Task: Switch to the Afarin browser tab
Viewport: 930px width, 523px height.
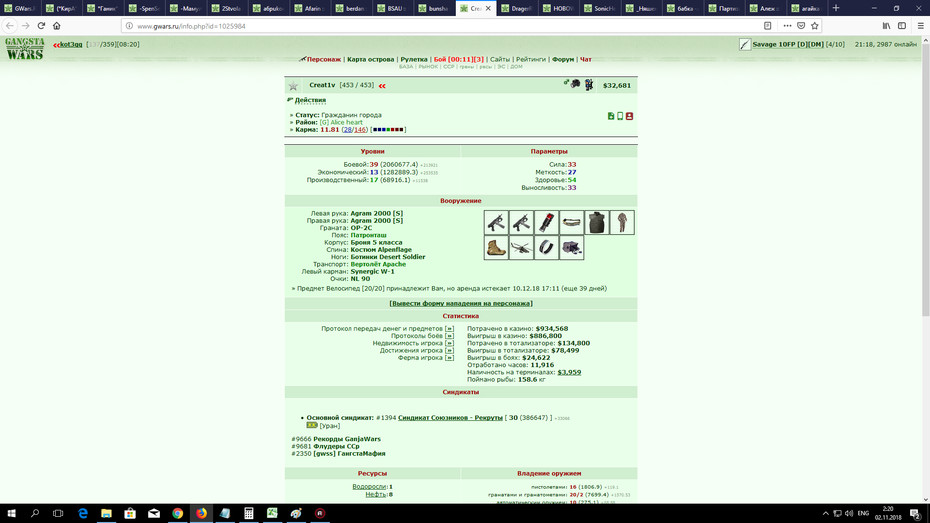Action: [312, 8]
